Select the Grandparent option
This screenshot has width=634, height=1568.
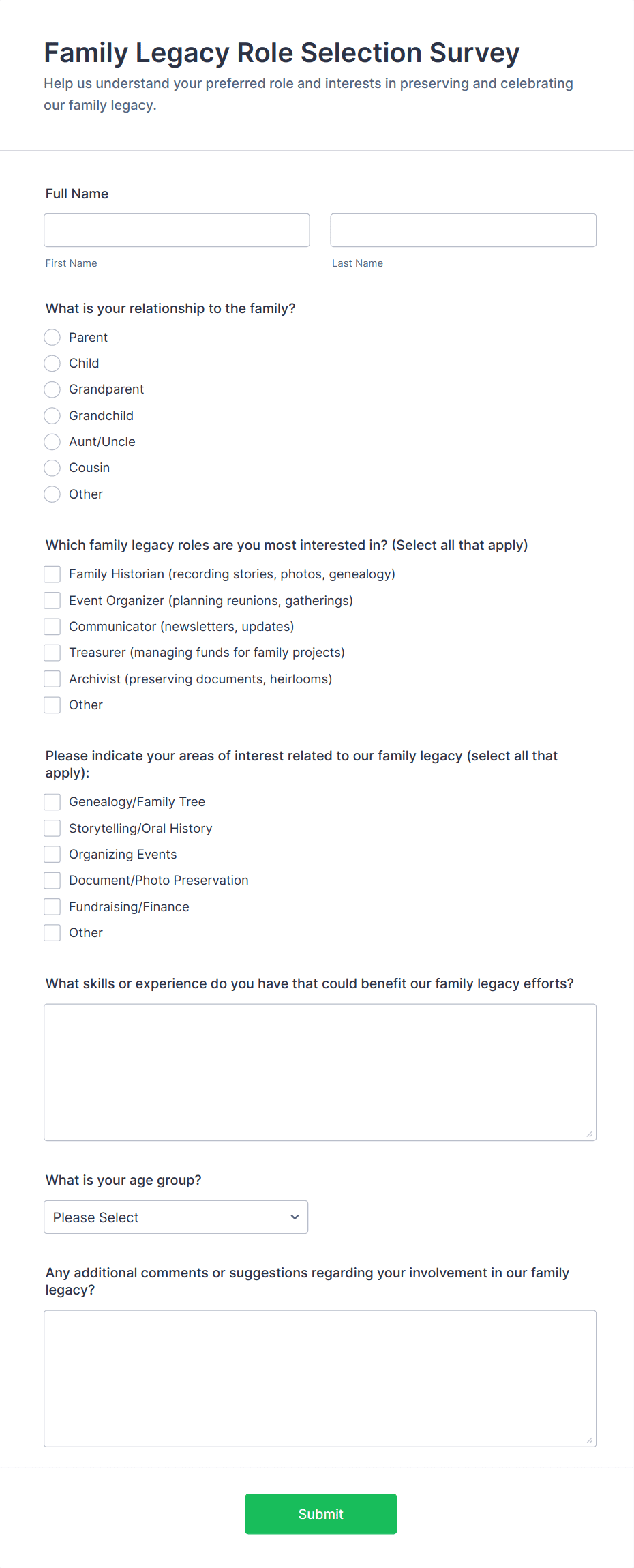pyautogui.click(x=52, y=389)
